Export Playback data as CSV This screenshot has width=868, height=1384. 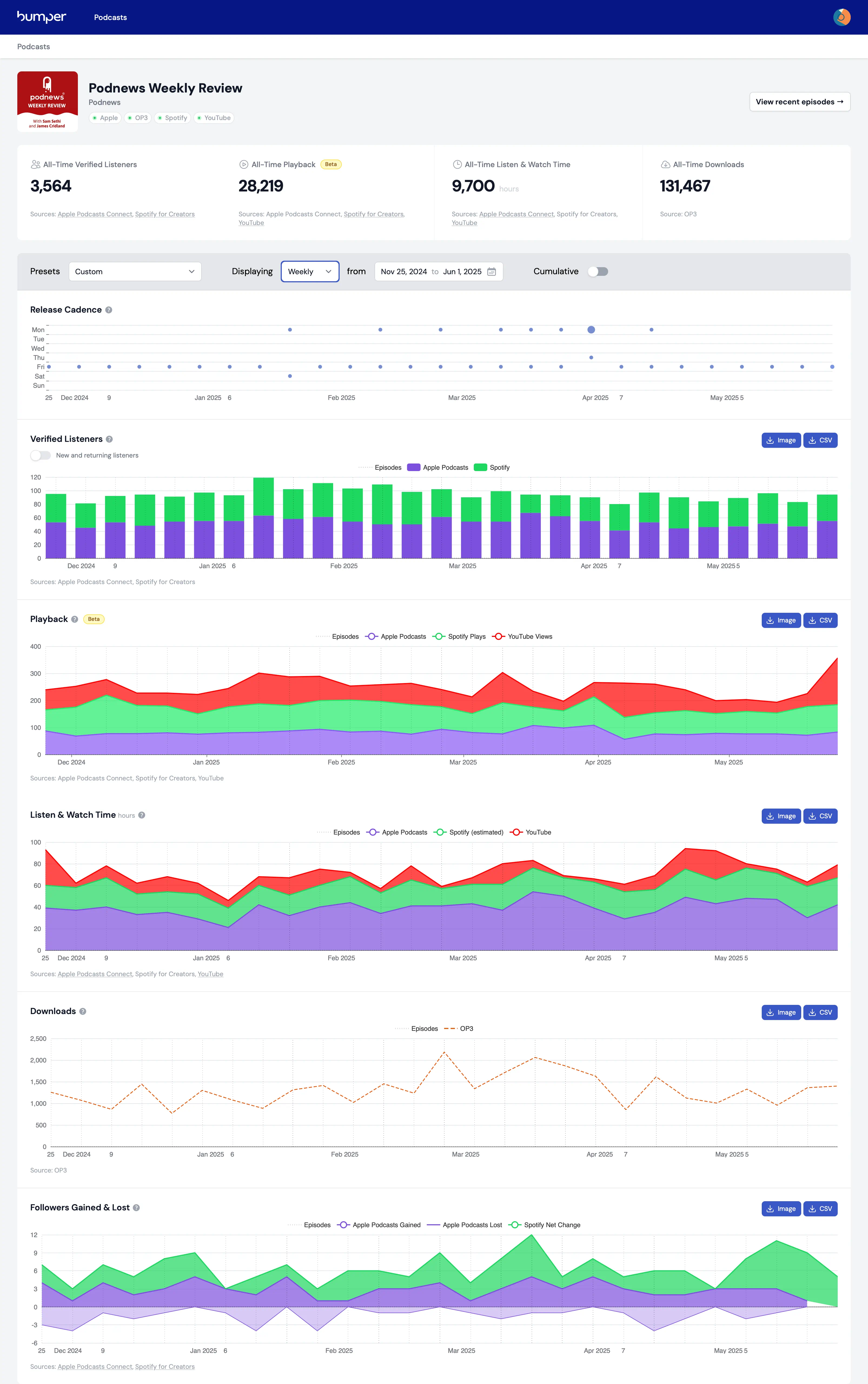(820, 621)
